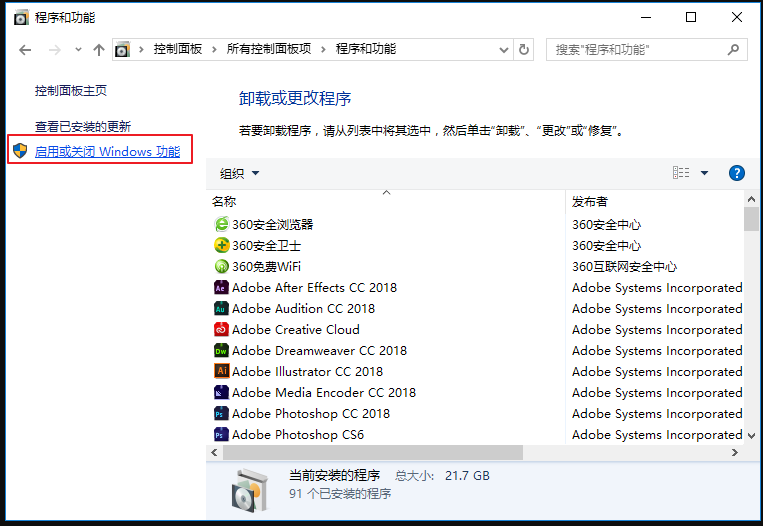The image size is (763, 526).
Task: Click the refresh button beside address bar
Action: click(525, 49)
